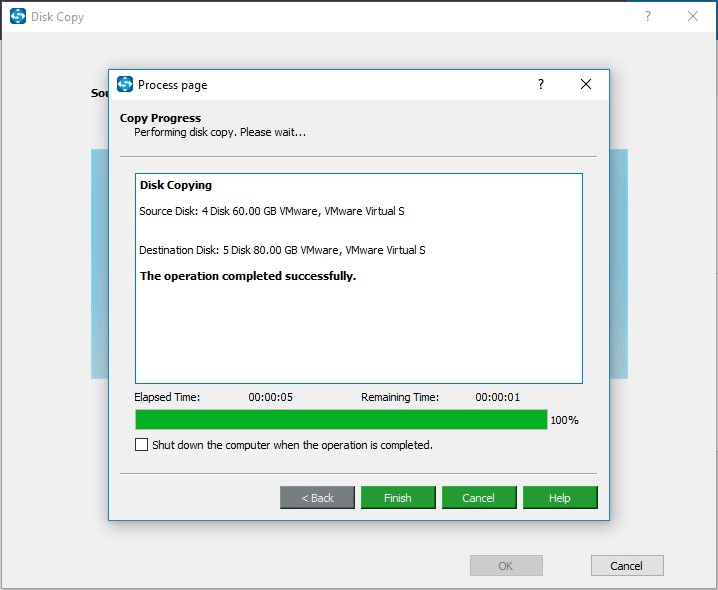Close the Disk Copy window with X
Image resolution: width=718 pixels, height=590 pixels.
(693, 17)
